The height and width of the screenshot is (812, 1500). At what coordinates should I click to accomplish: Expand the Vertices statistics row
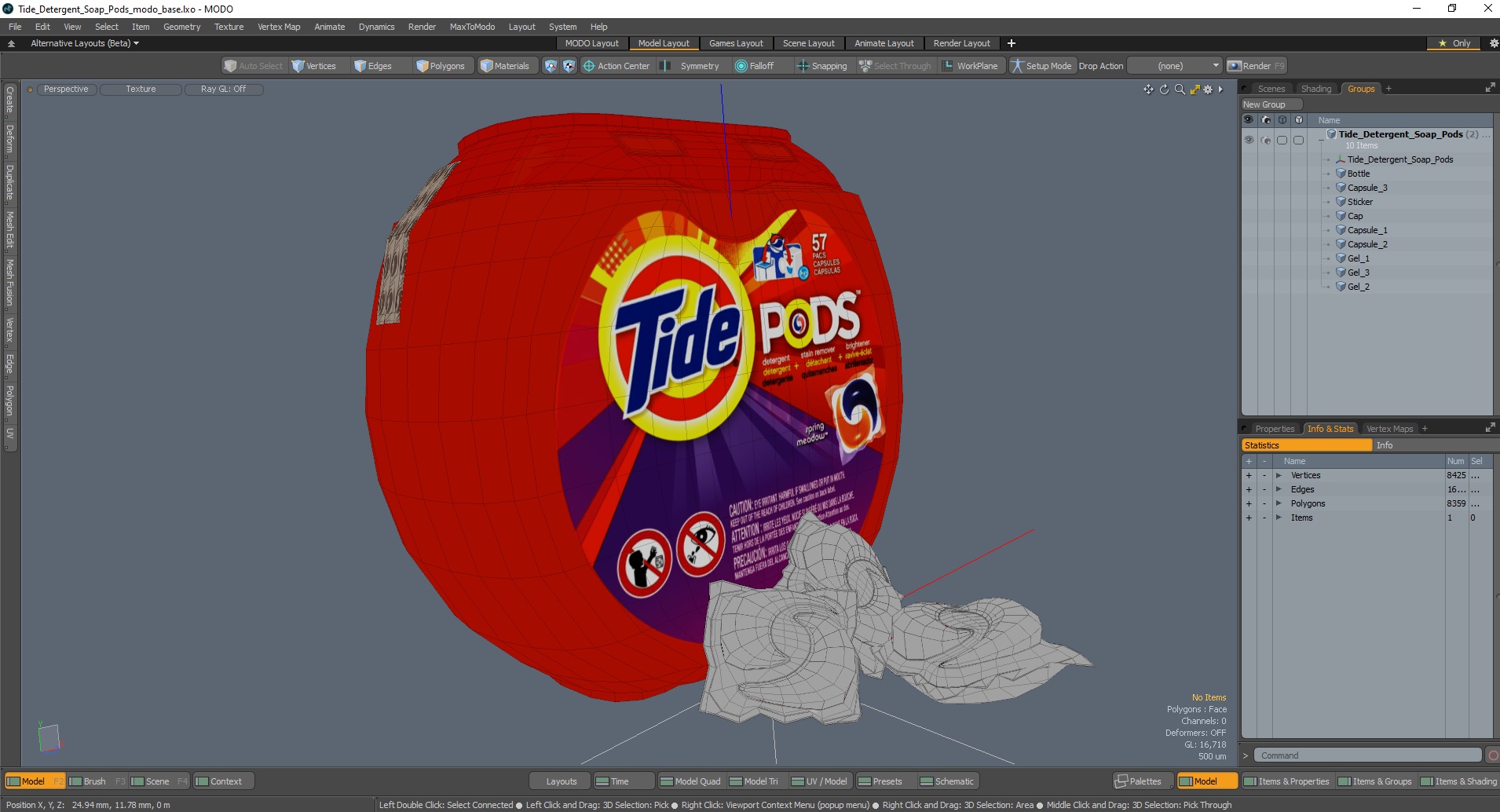(1279, 475)
